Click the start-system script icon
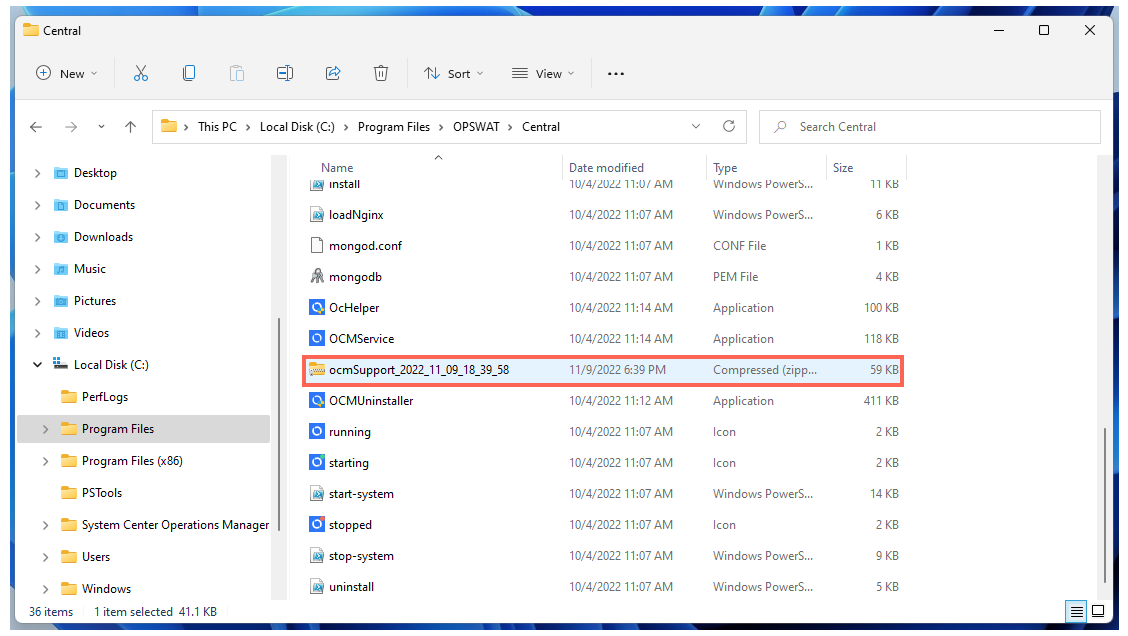The image size is (1128, 636). point(317,494)
